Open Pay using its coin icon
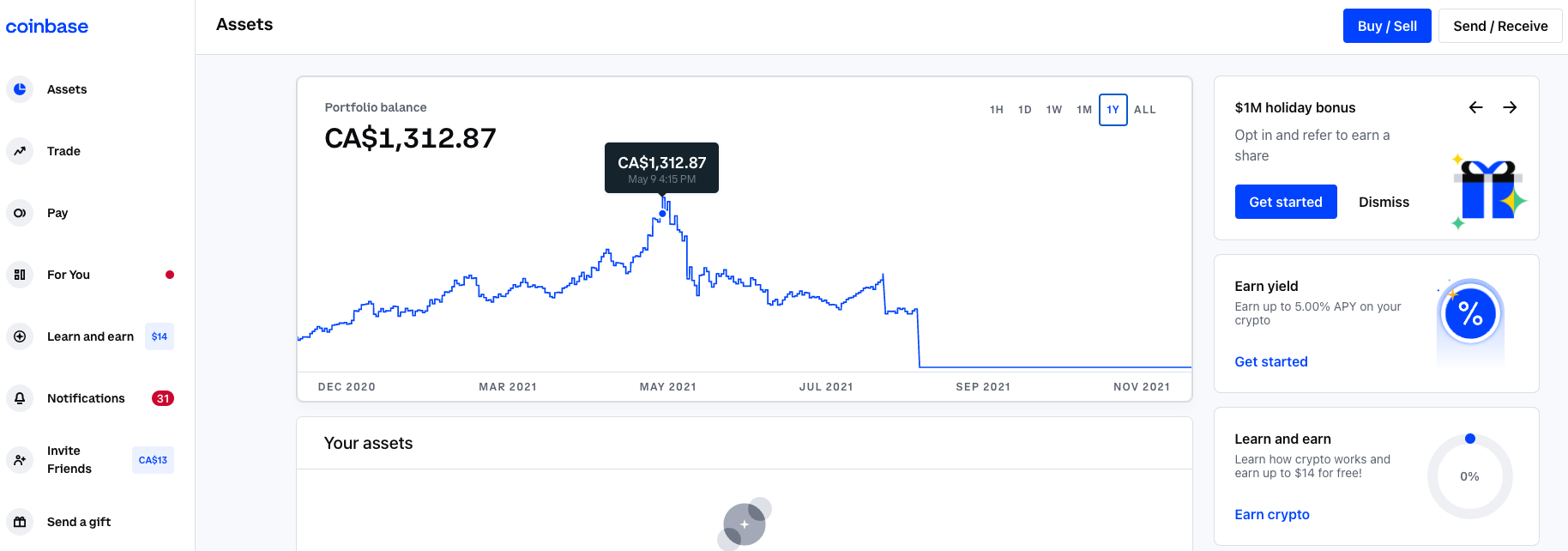 (19, 213)
